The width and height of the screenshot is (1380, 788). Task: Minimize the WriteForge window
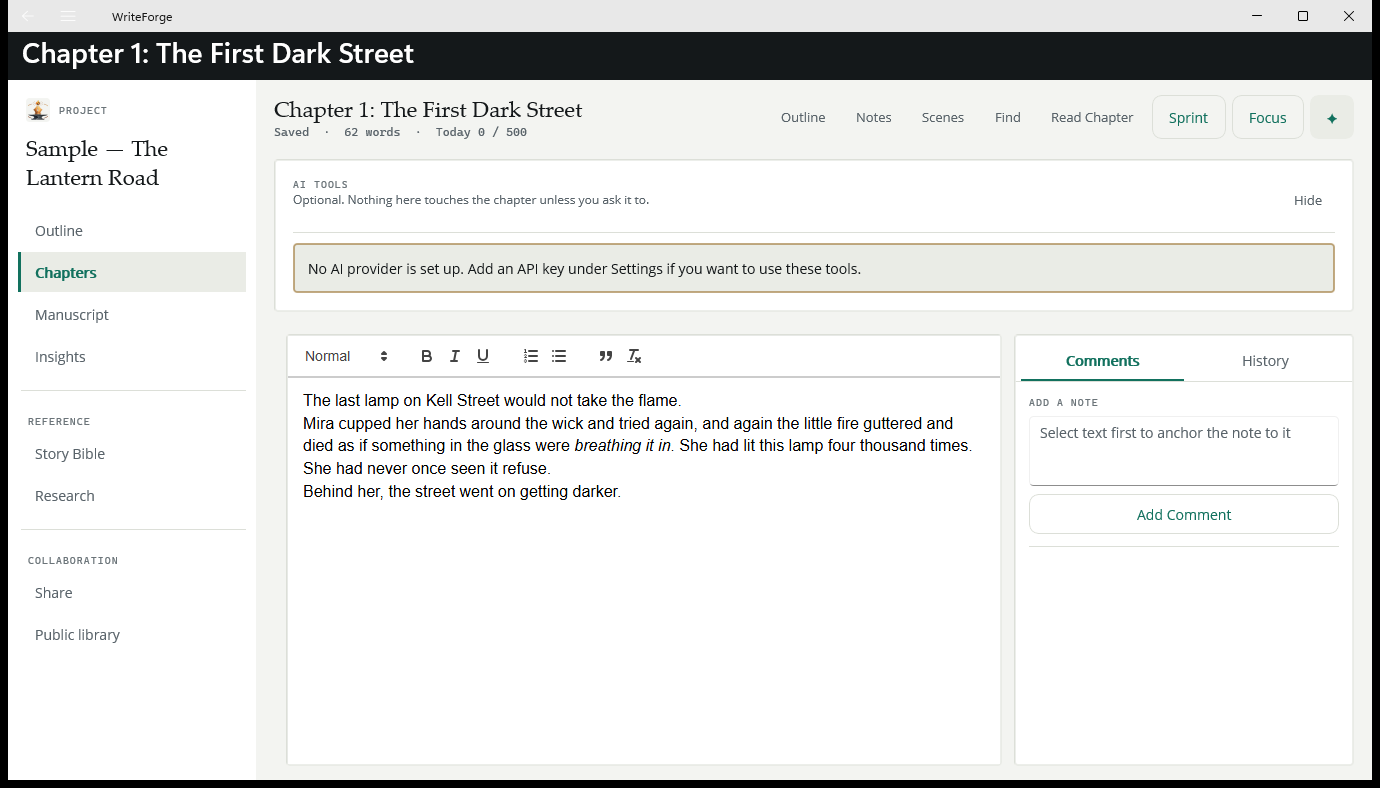pos(1257,16)
